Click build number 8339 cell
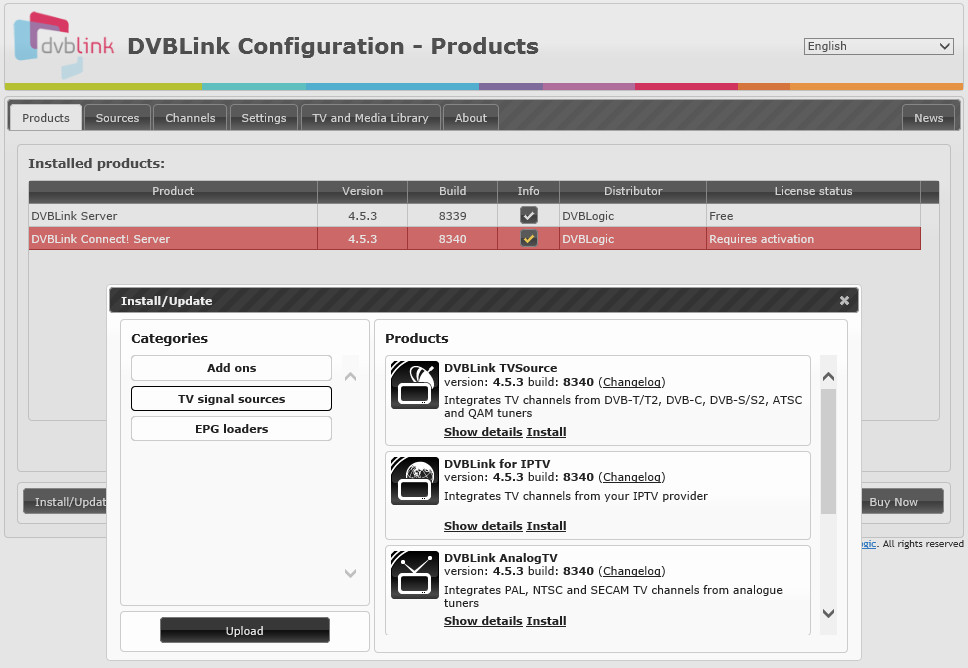Image resolution: width=968 pixels, height=668 pixels. pyautogui.click(x=453, y=216)
